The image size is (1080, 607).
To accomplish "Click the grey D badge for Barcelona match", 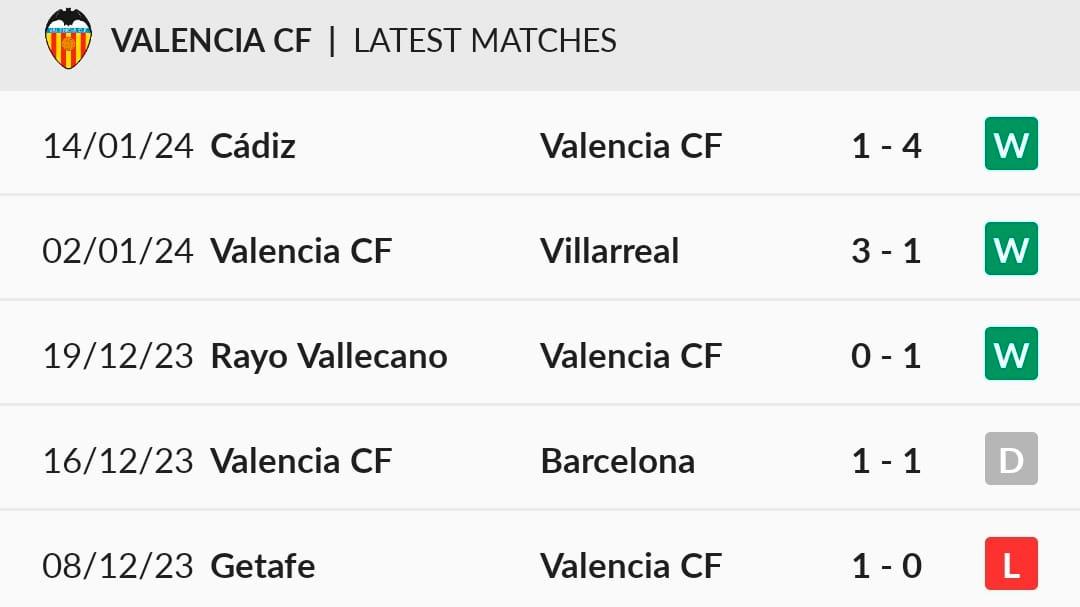I will (x=1011, y=460).
